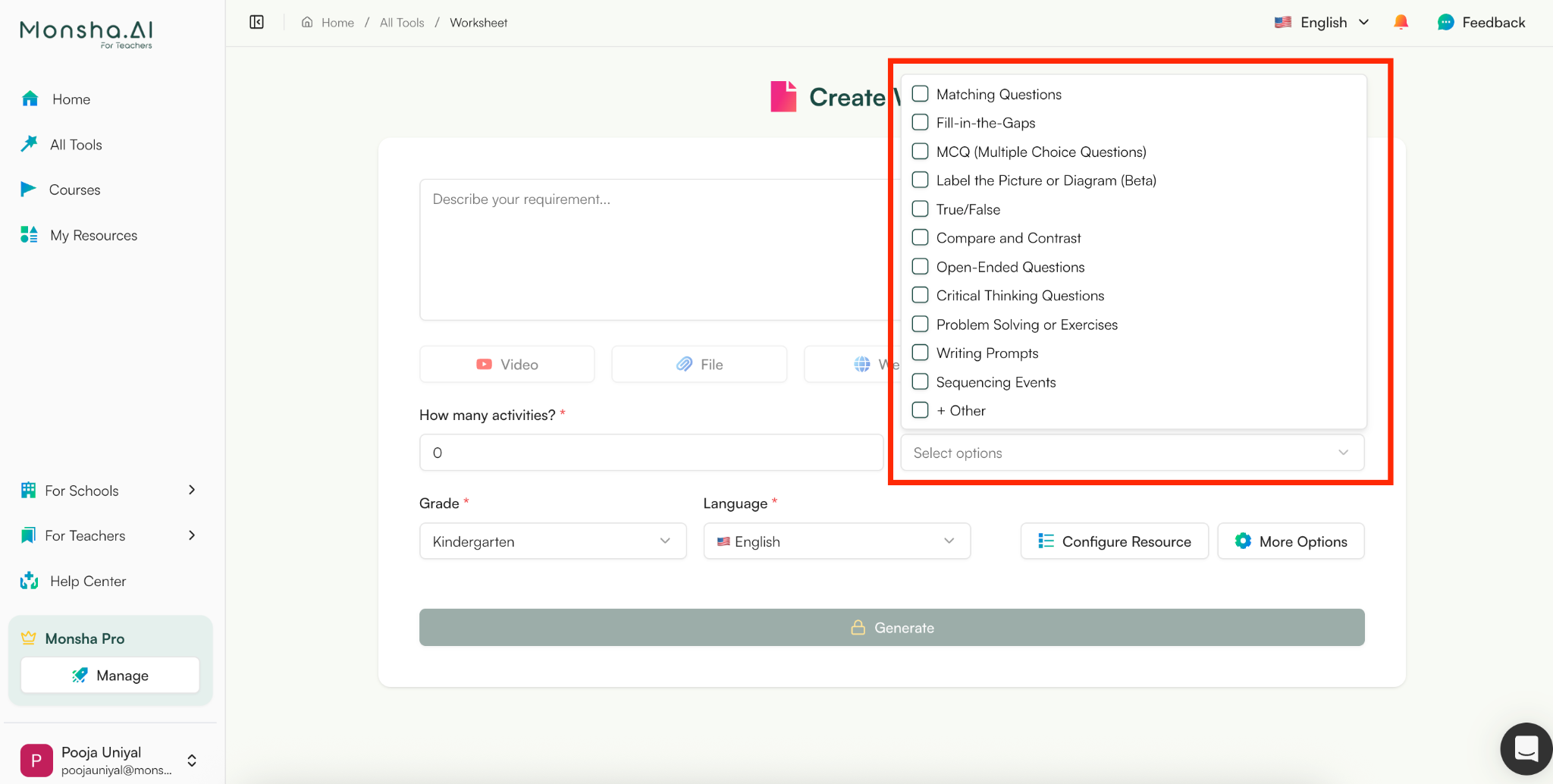Check MCQ (Multiple Choice Questions)
1553x784 pixels.
(920, 151)
